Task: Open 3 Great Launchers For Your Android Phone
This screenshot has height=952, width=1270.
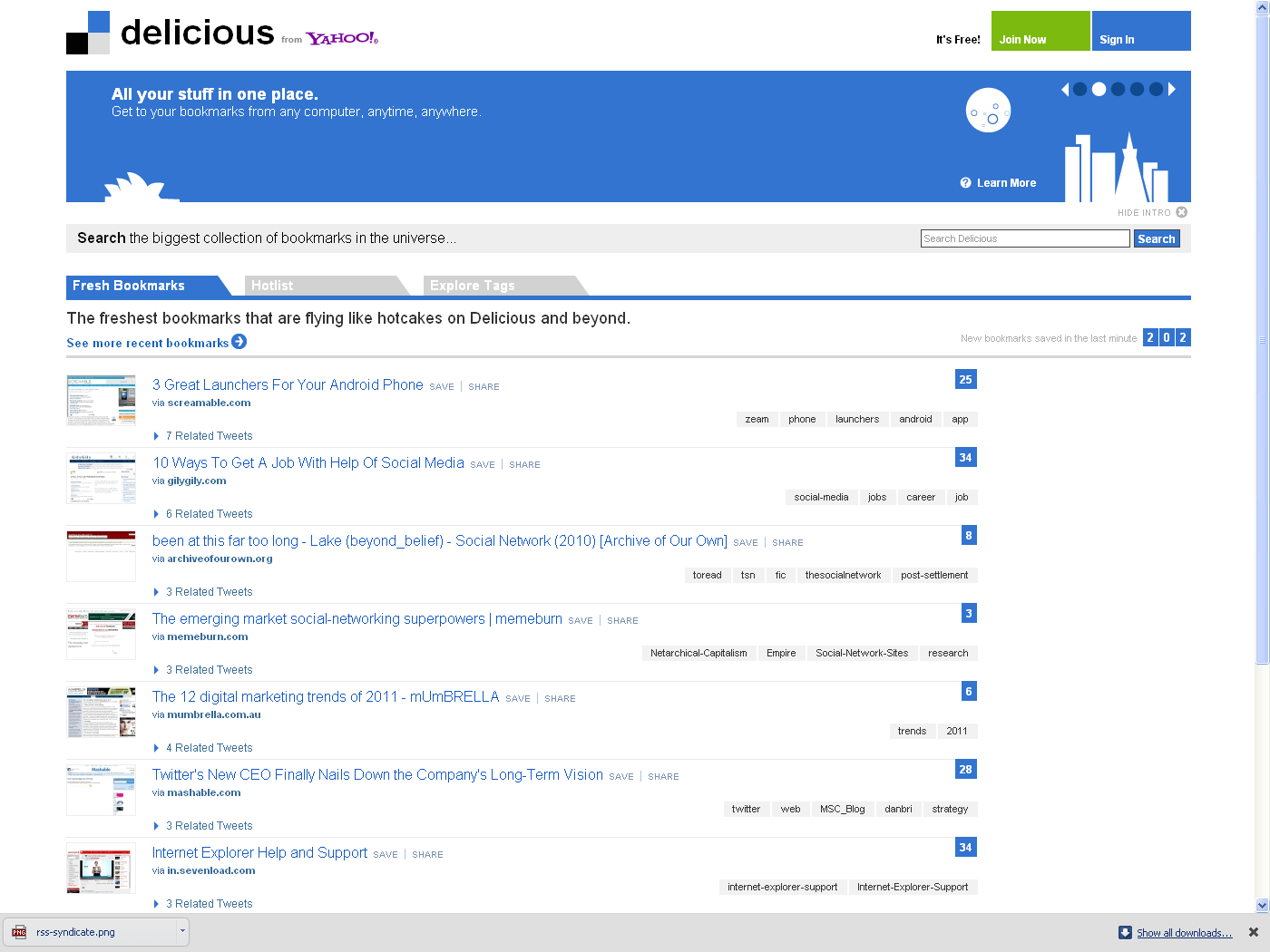Action: [x=288, y=384]
